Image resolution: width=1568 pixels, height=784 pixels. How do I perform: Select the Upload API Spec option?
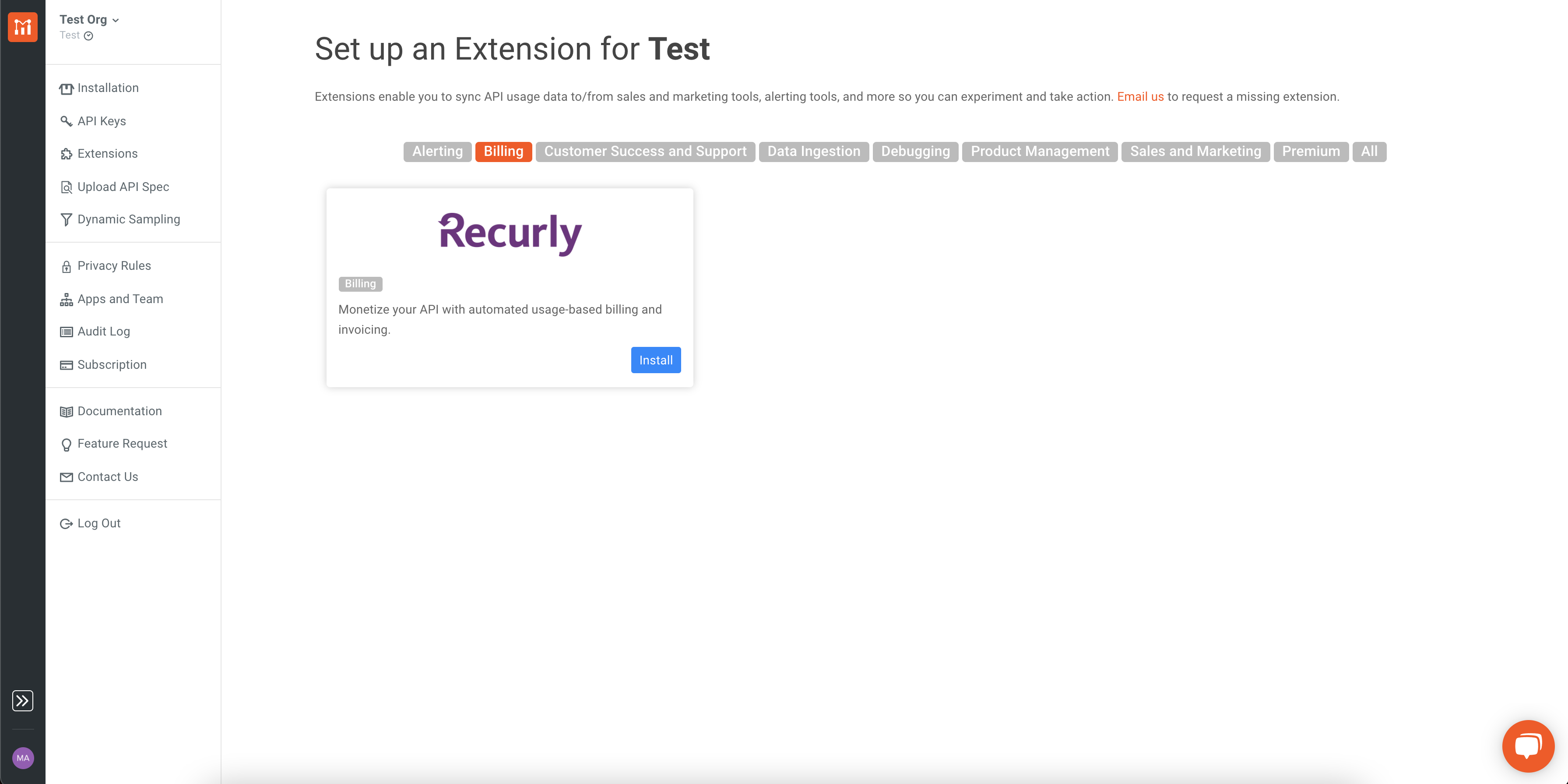[123, 187]
